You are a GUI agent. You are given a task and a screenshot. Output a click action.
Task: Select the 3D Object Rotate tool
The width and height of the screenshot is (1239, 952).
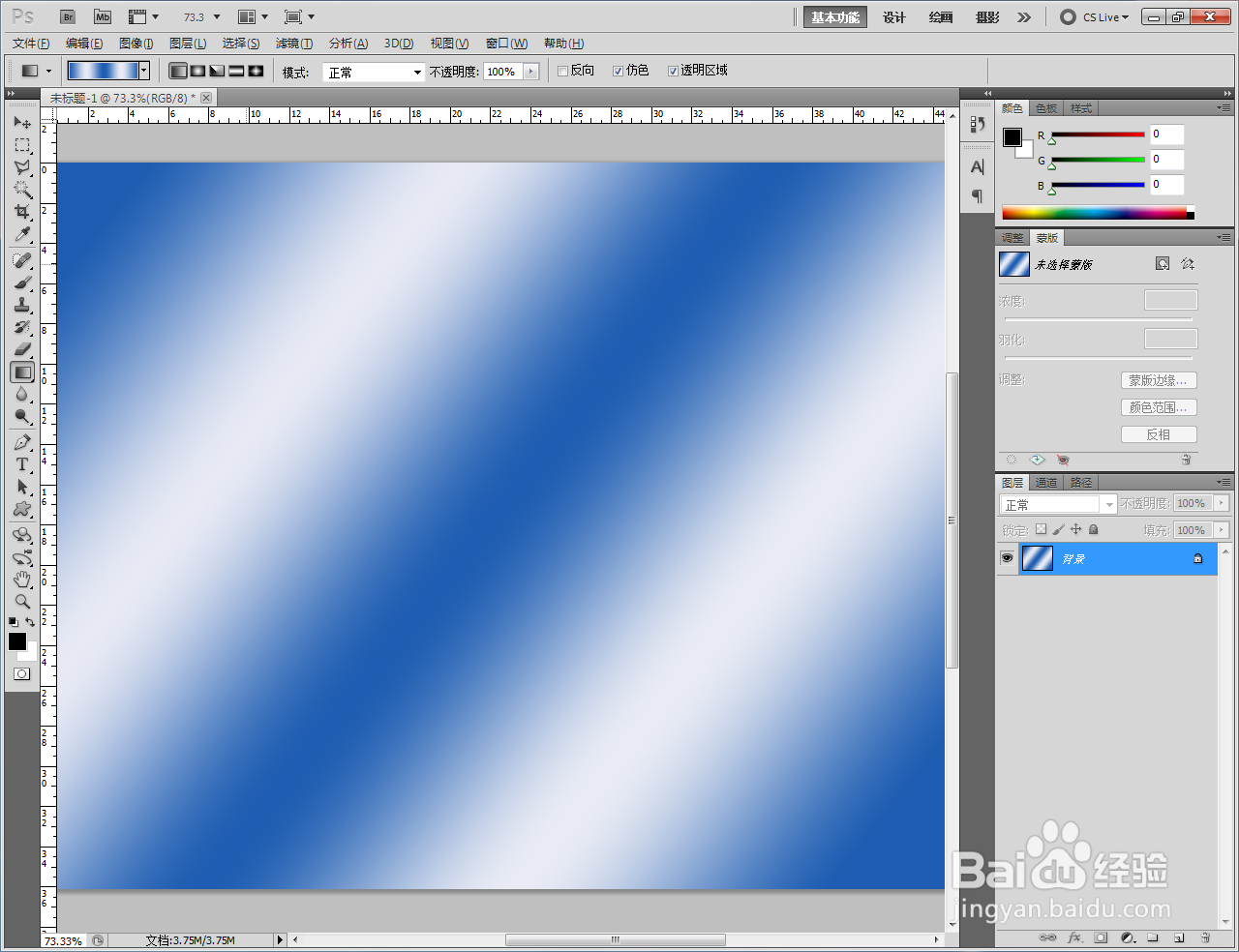[22, 535]
